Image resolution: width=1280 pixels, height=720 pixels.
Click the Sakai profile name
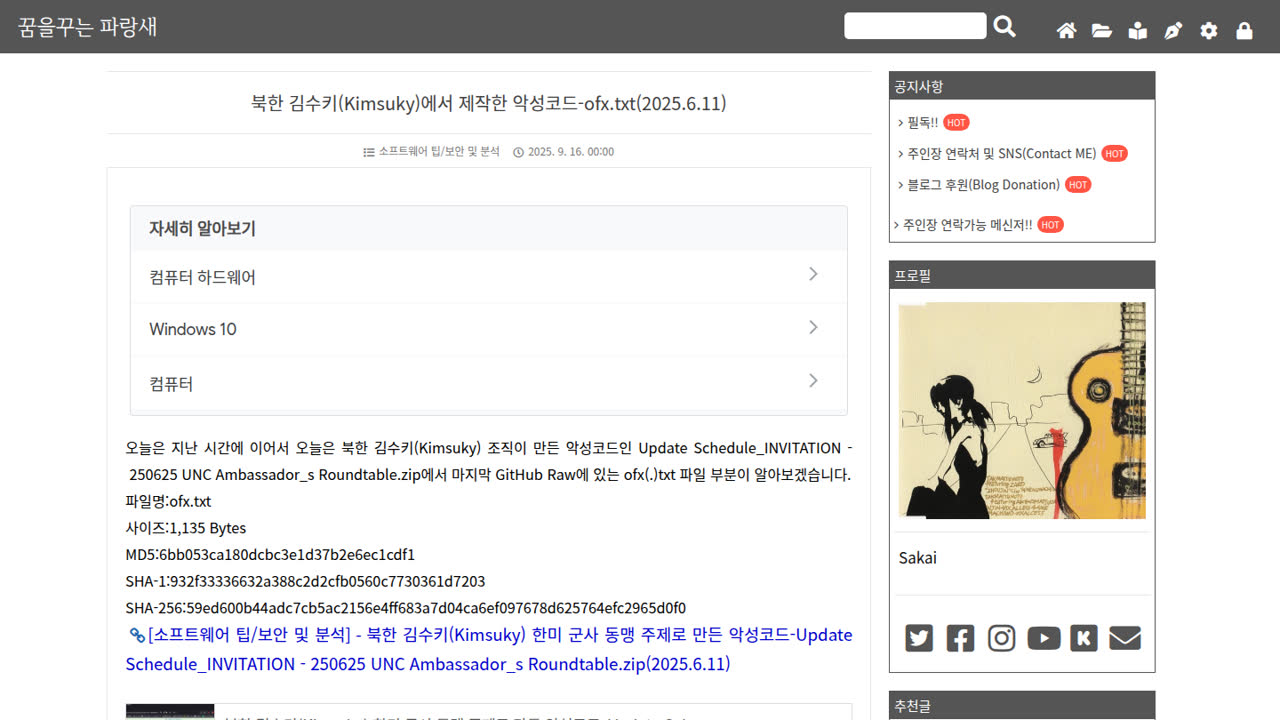tap(918, 558)
